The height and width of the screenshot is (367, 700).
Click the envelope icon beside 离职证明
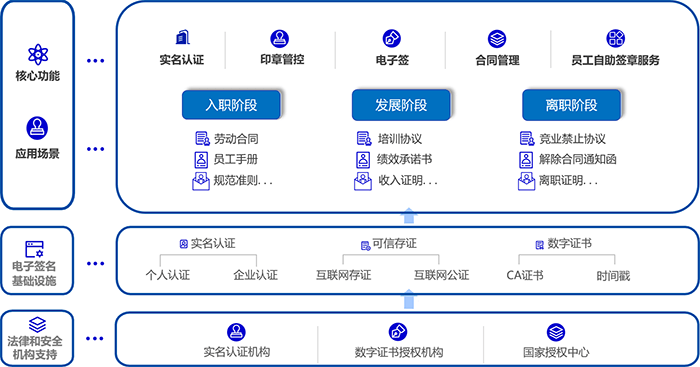pos(526,181)
